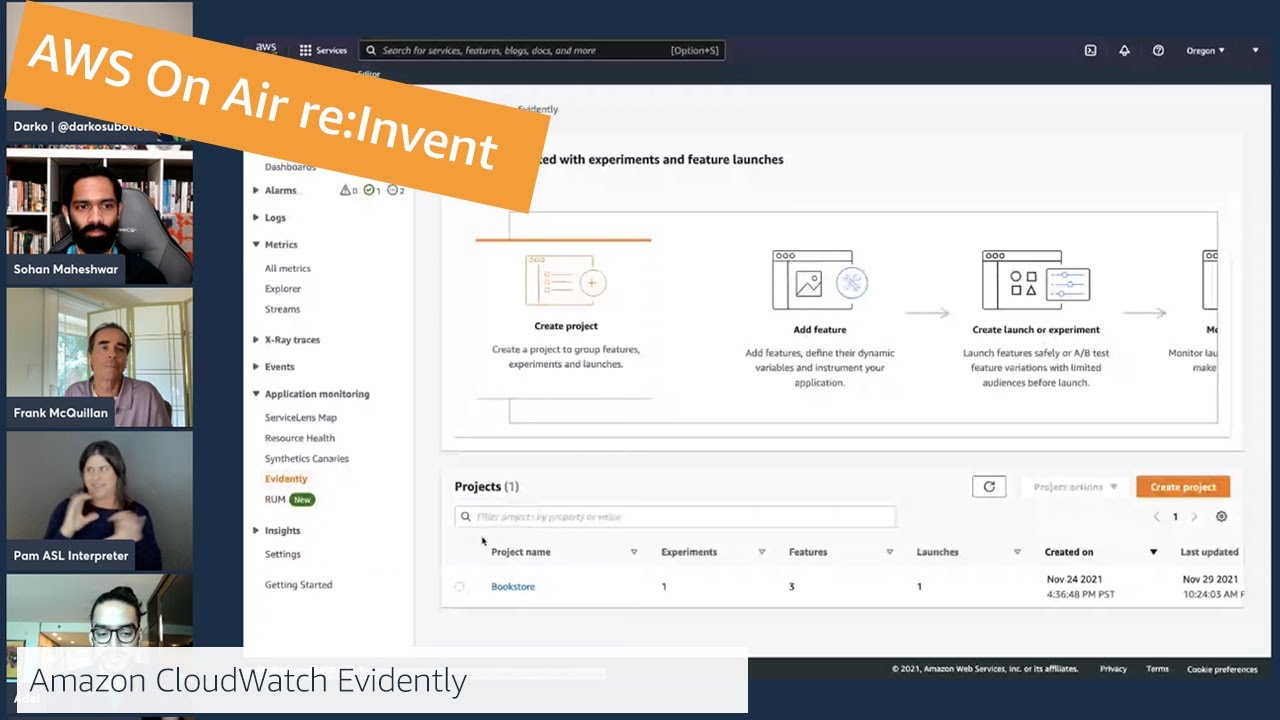
Task: Click the Last updated column header
Action: click(x=1209, y=552)
